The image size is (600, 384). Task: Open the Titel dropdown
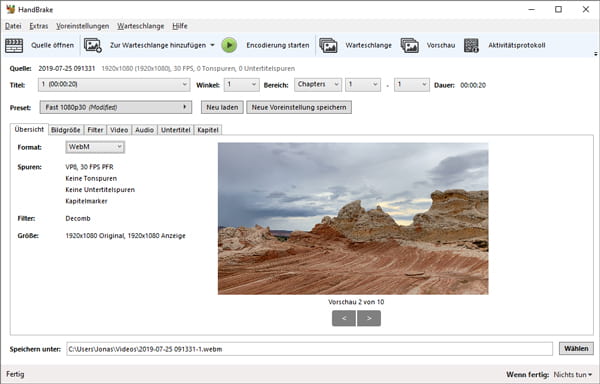[x=114, y=85]
